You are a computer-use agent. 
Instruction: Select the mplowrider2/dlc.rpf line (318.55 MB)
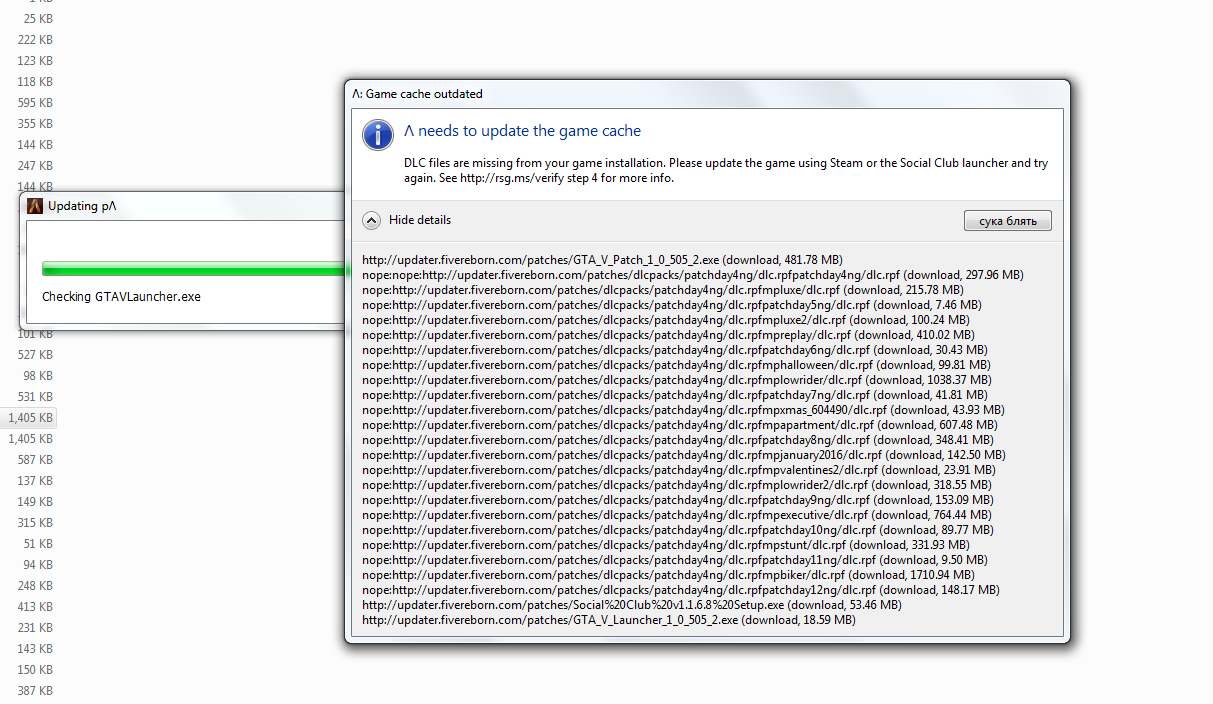point(677,485)
